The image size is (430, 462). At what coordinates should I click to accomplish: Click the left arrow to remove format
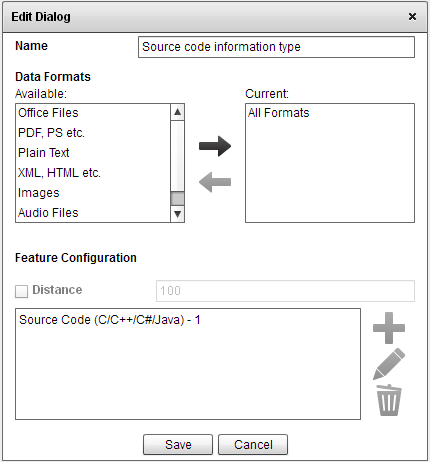coord(215,182)
